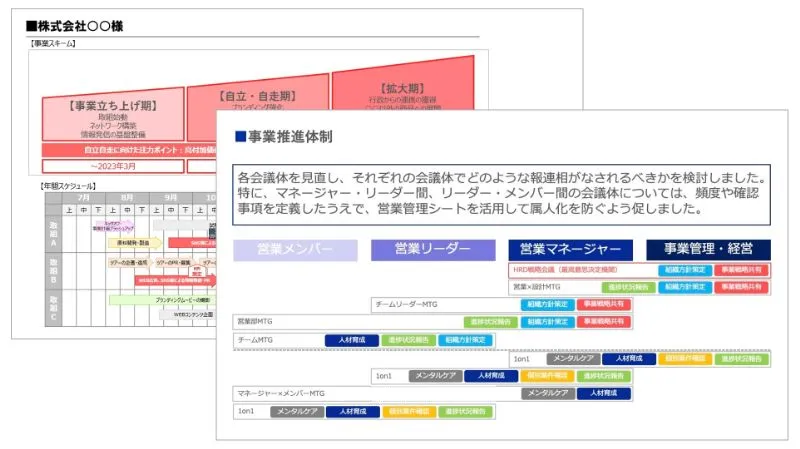Screen dimensions: 800x449
Task: Click the 7月 column header in the schedule
Action: click(84, 197)
